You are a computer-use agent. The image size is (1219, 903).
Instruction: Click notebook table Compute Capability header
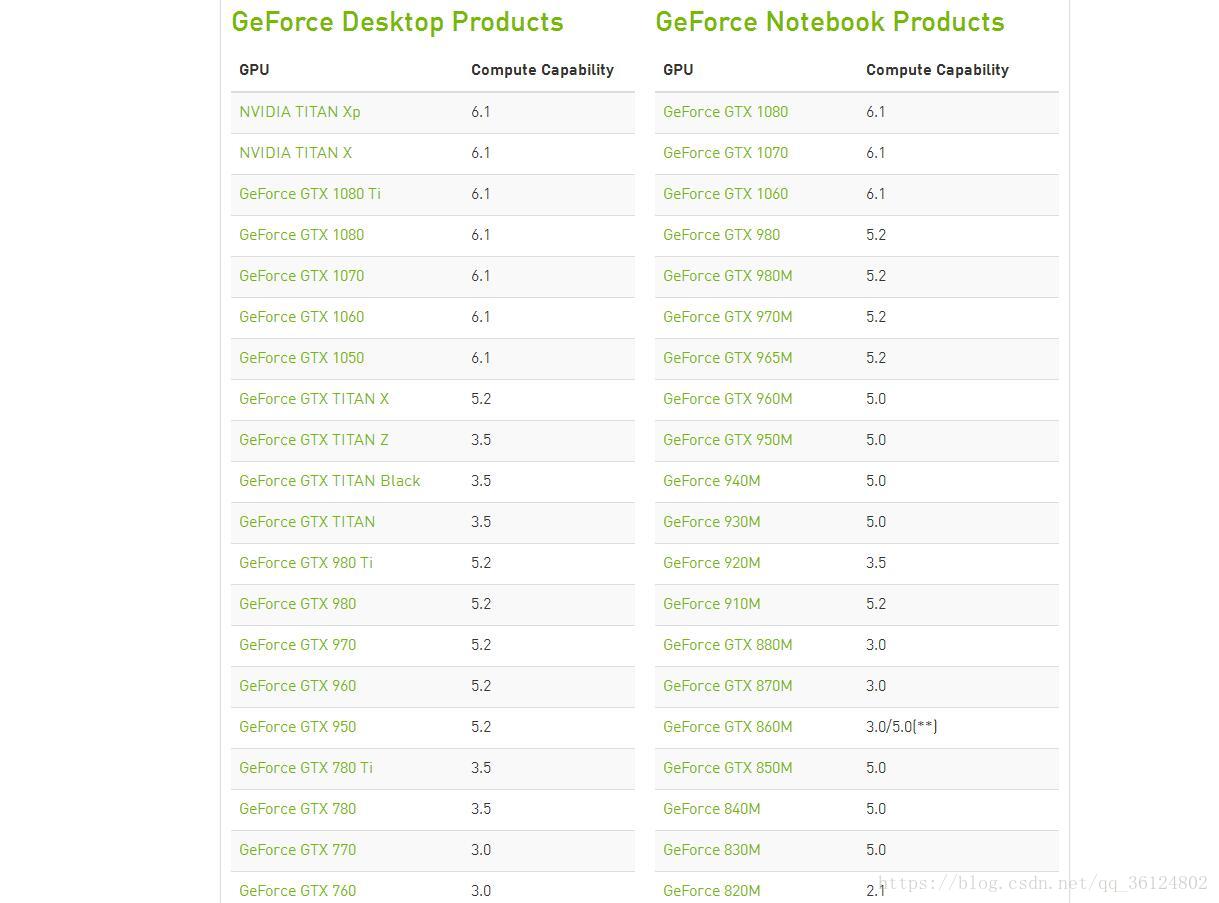pos(937,70)
